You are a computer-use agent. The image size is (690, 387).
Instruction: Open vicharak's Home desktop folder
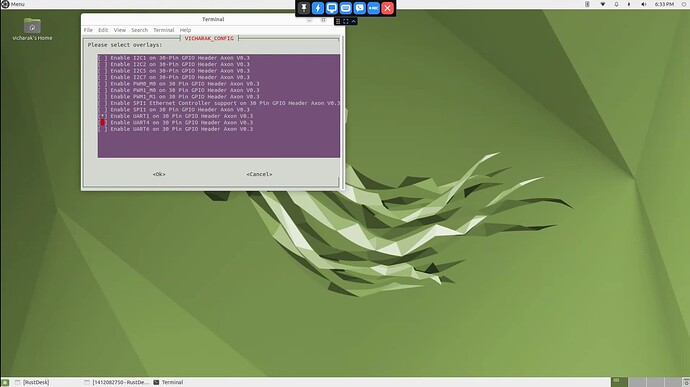pos(32,29)
